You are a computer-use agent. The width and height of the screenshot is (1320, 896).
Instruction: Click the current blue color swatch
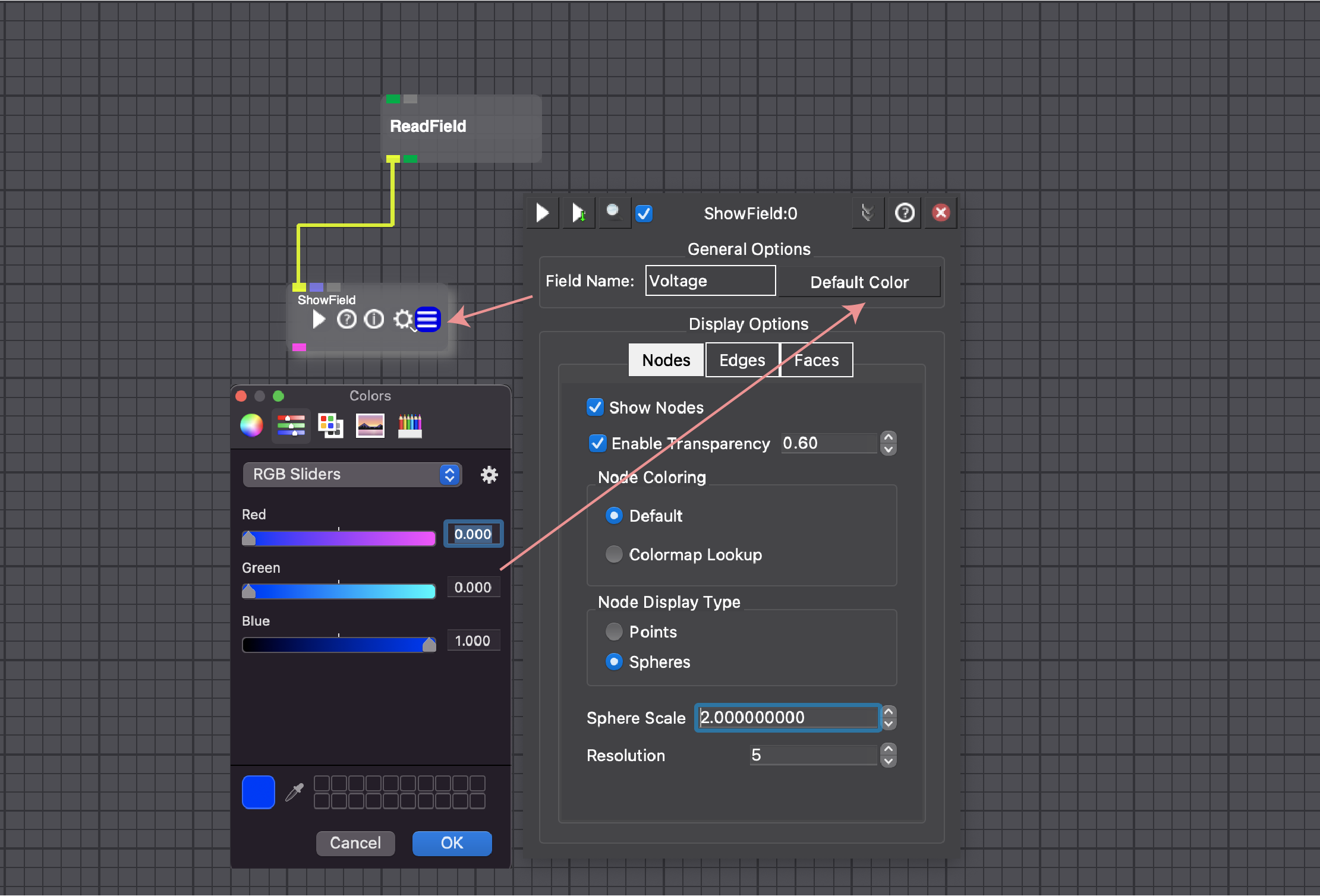pos(259,792)
